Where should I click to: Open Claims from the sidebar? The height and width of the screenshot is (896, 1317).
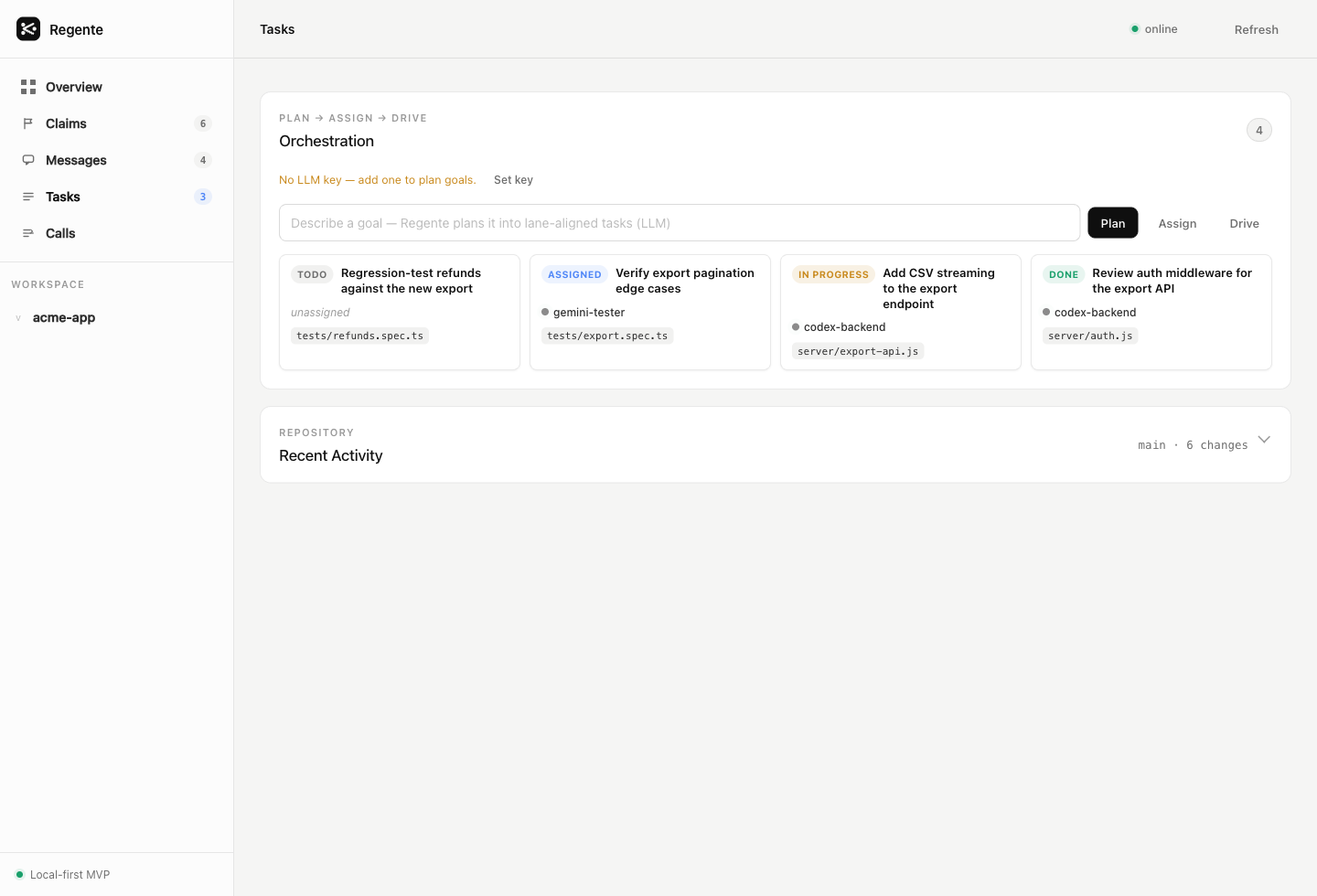(x=116, y=123)
